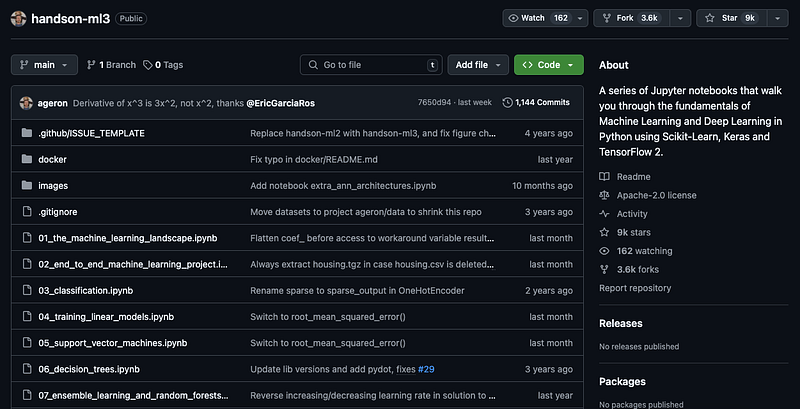The image size is (800, 409).
Task: Open commit 'Add notebook extra_ann_architectures.ipynb'
Action: 343,186
